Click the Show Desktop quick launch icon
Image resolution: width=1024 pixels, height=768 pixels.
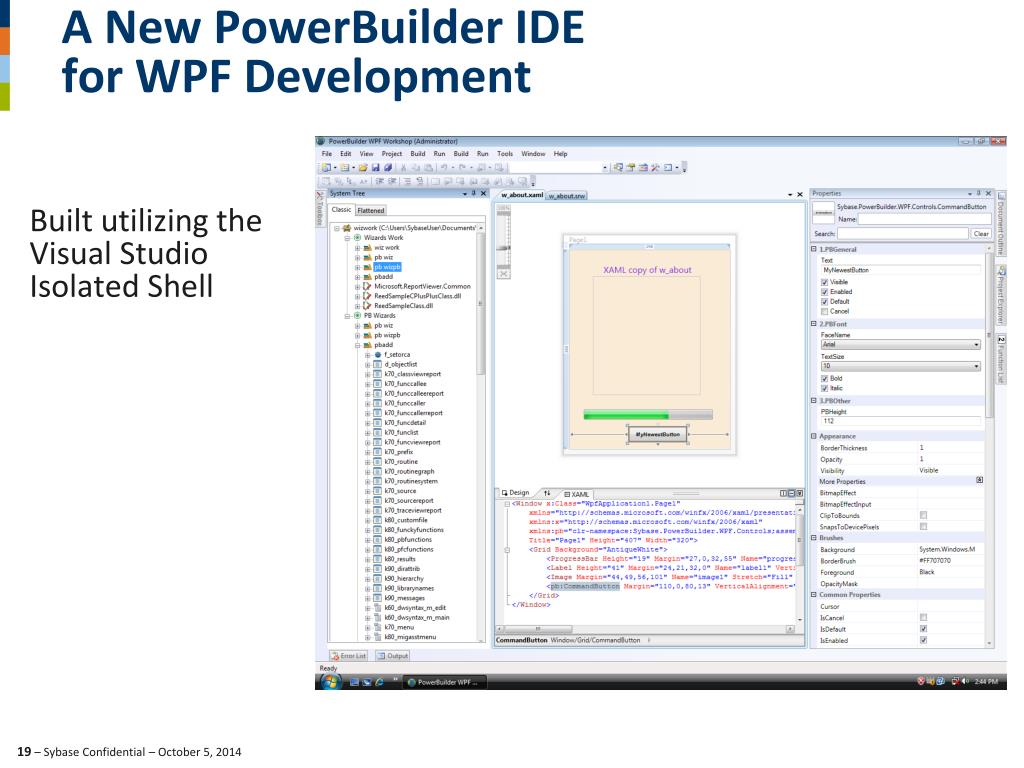tap(354, 682)
